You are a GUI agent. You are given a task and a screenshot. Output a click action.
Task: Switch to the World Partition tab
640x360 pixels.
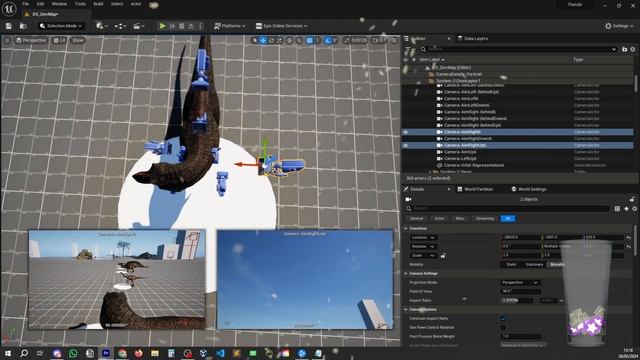tap(475, 189)
